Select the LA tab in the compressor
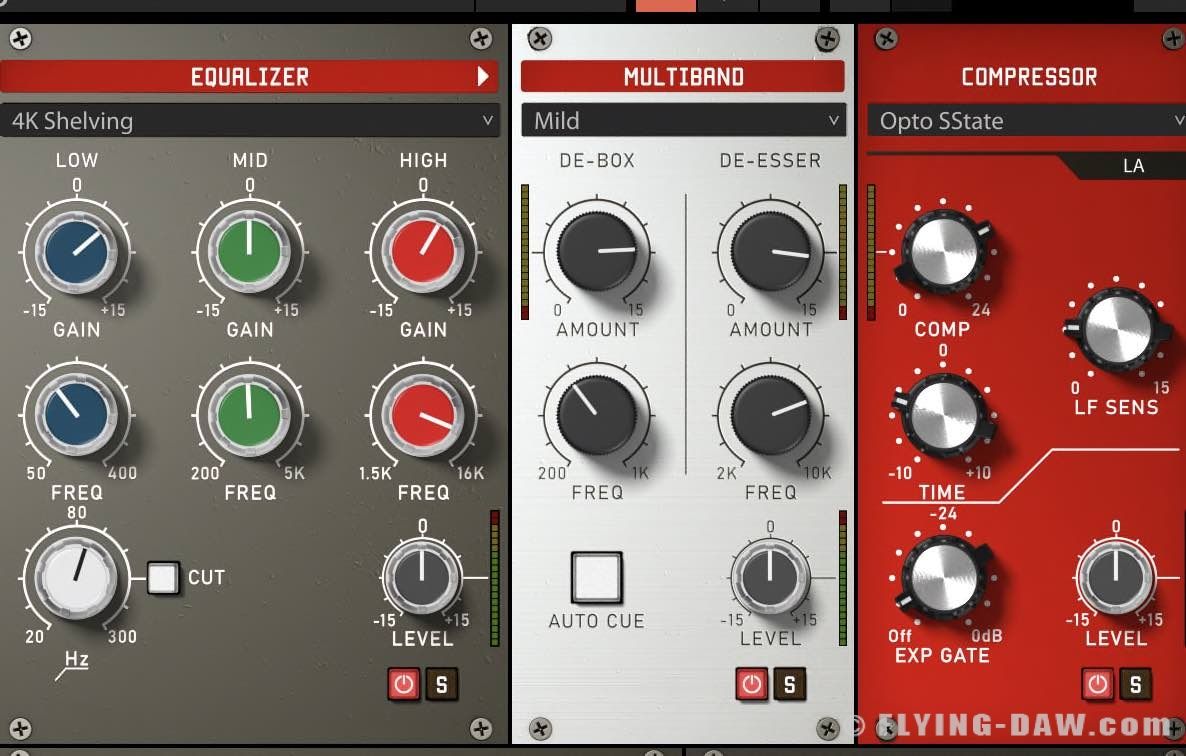Screen dimensions: 1186x756 point(1133,166)
